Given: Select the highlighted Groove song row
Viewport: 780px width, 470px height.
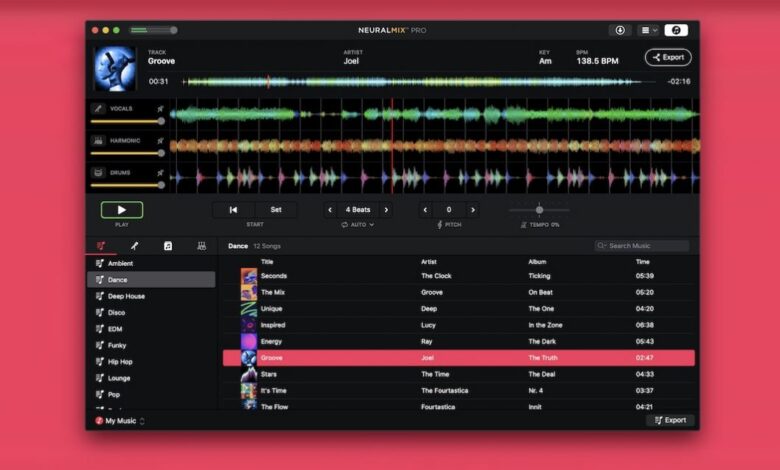Looking at the screenshot, I should (x=459, y=358).
